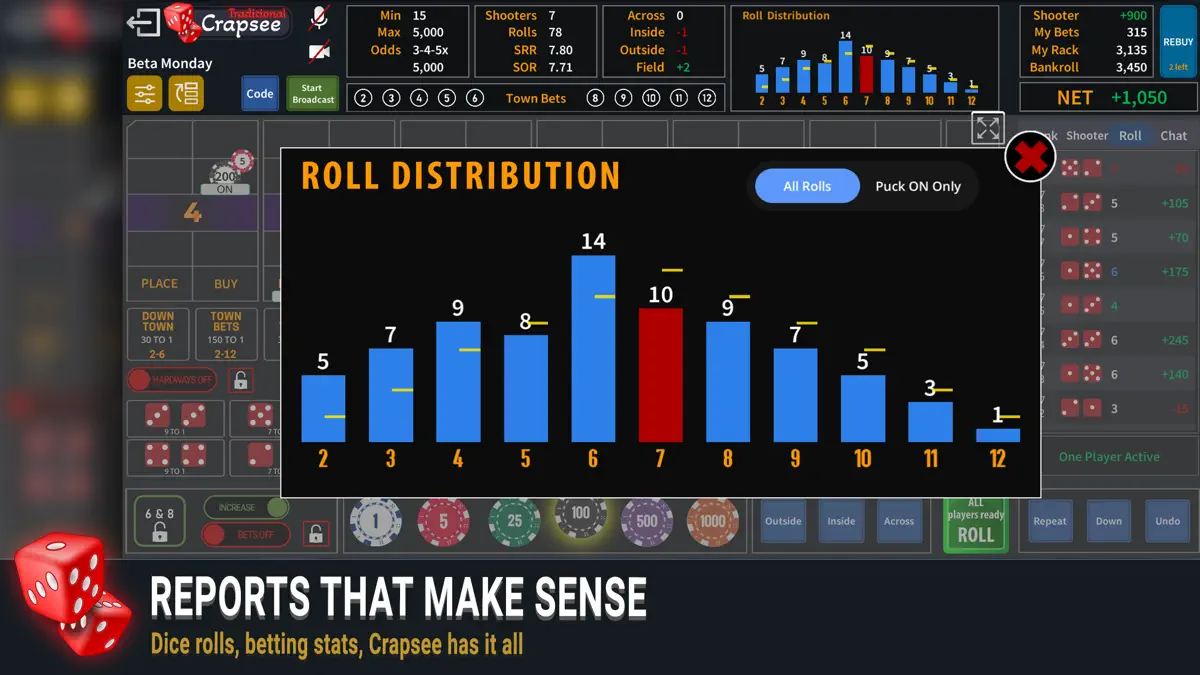The image size is (1200, 675).
Task: Click the padlock icon beside Bets Off
Action: click(x=316, y=534)
